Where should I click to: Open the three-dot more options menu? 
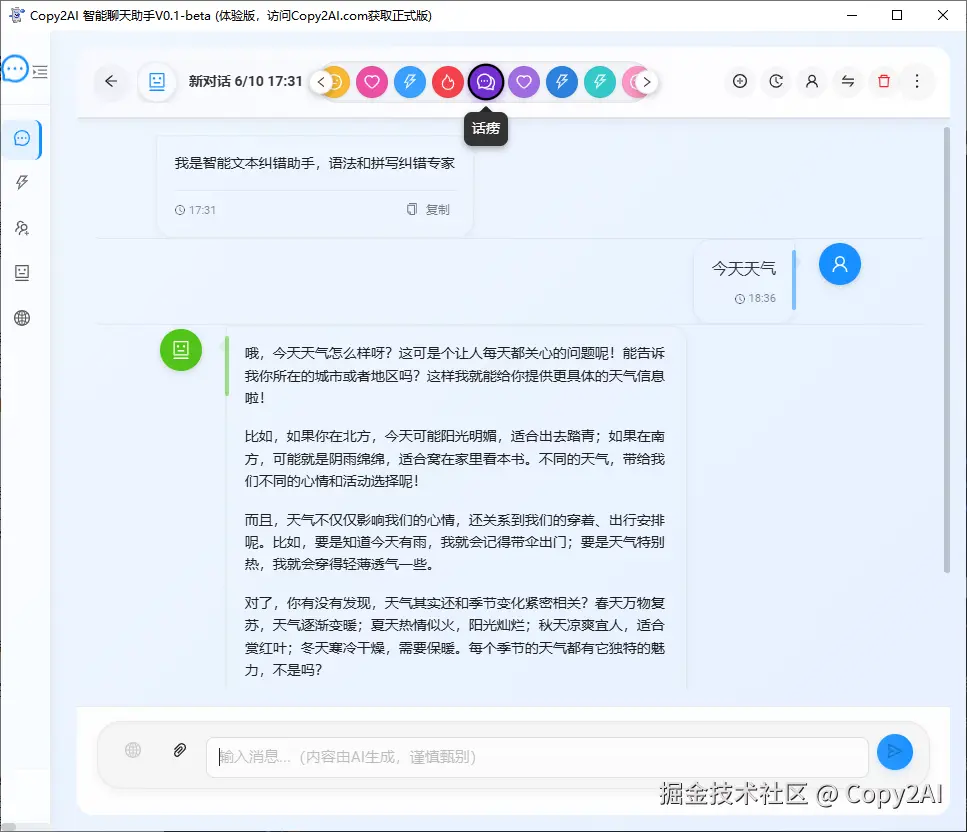917,81
